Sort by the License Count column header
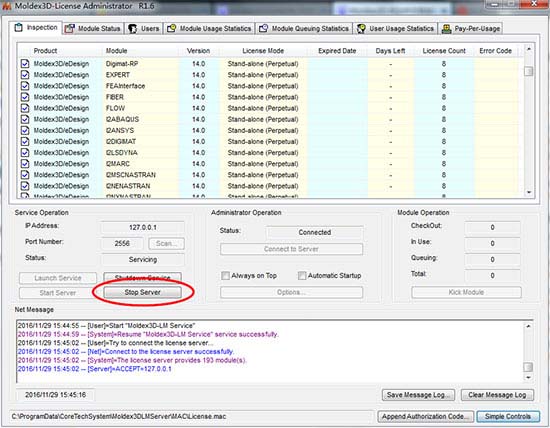 (x=444, y=51)
